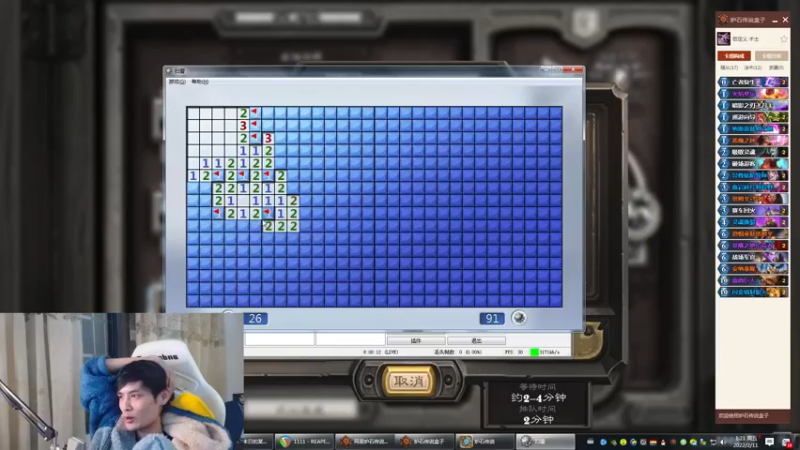Click the favorite star icon in deck tracker

(783, 39)
